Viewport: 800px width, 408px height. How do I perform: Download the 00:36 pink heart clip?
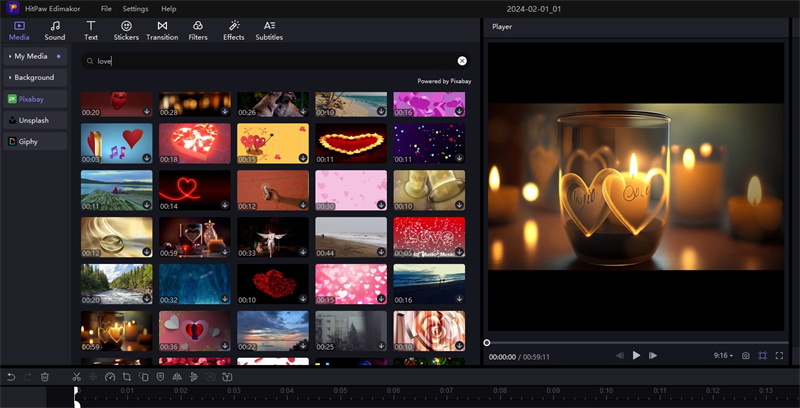coord(225,346)
